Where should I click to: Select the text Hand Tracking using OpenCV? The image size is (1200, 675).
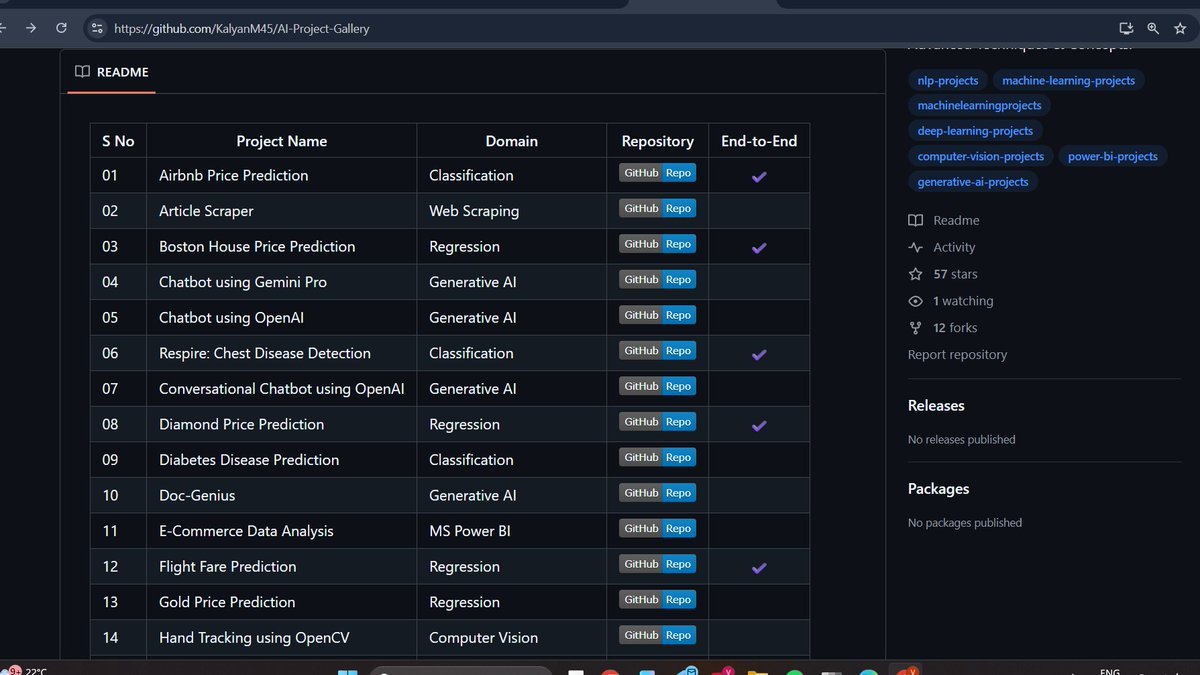point(254,637)
